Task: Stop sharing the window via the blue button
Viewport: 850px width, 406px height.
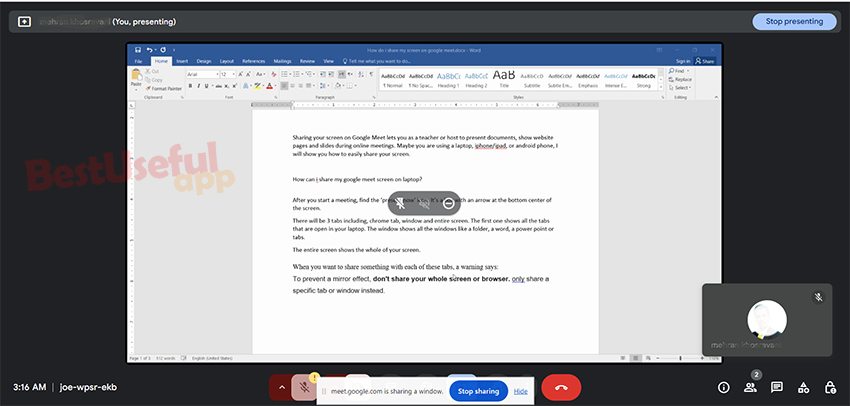Action: point(478,391)
